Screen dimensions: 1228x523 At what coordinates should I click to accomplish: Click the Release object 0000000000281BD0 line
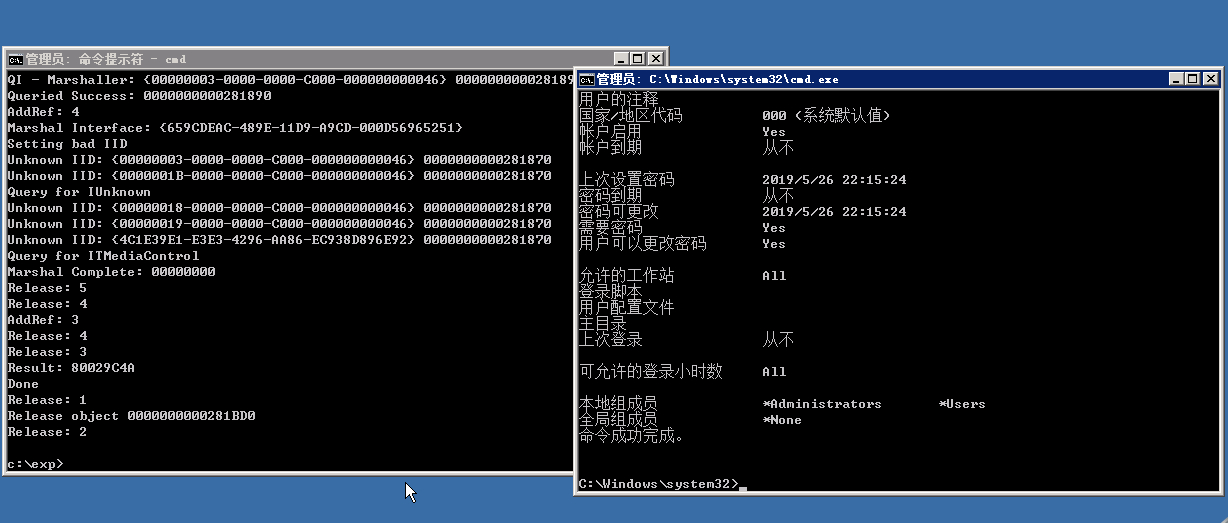(x=131, y=416)
